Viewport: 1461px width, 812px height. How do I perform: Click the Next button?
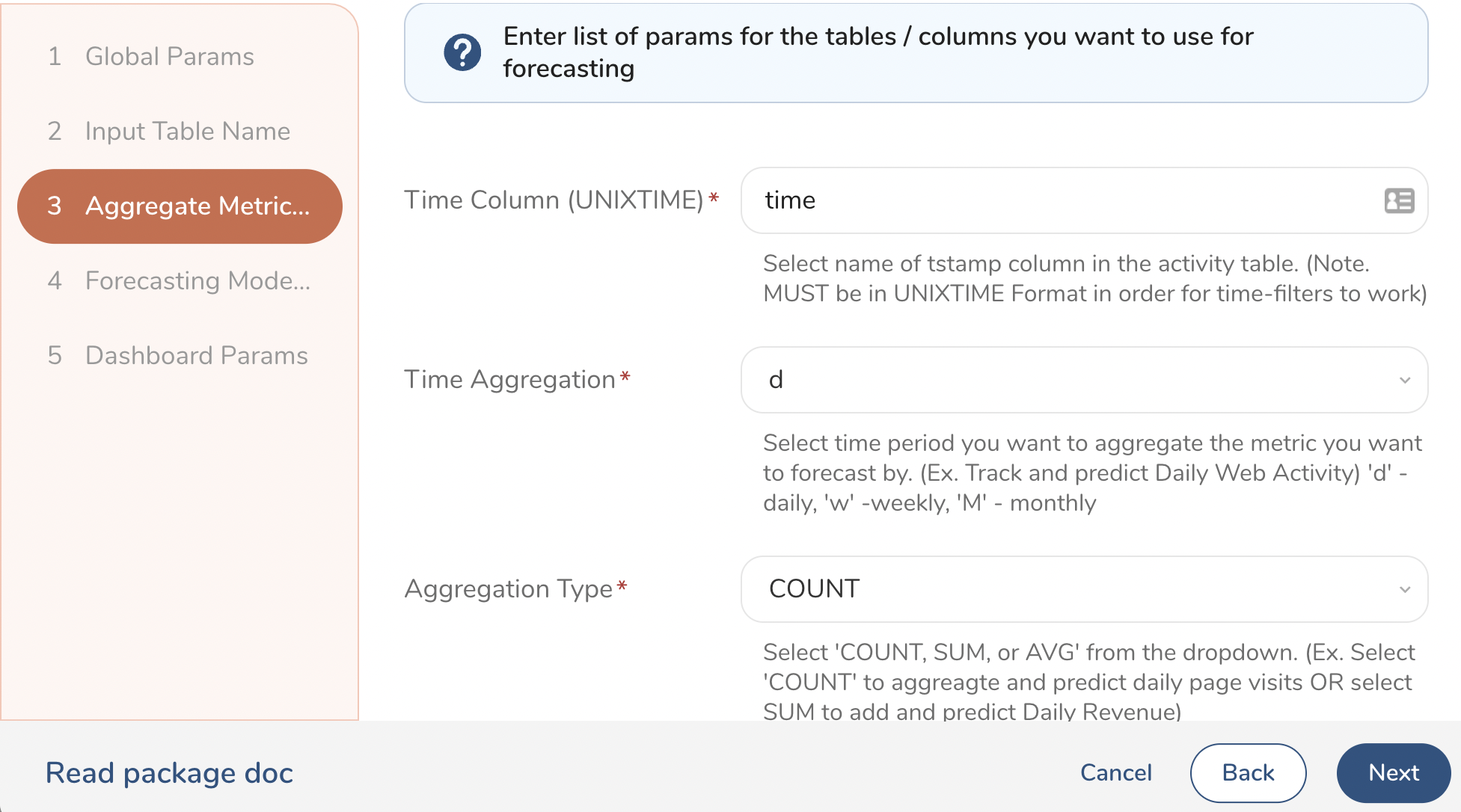click(1393, 772)
